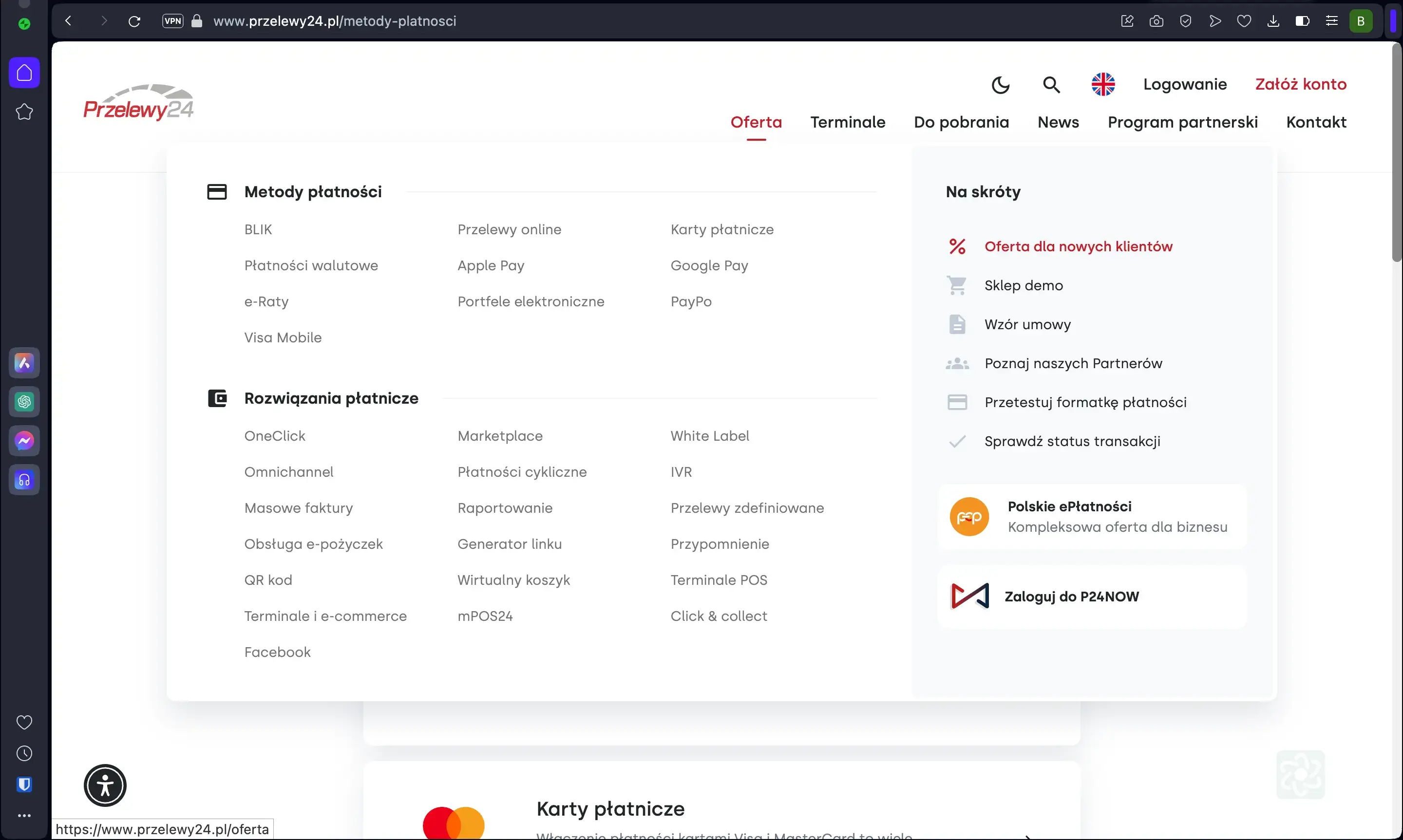This screenshot has height=840, width=1403.
Task: Go to Kontakt
Action: pos(1316,122)
